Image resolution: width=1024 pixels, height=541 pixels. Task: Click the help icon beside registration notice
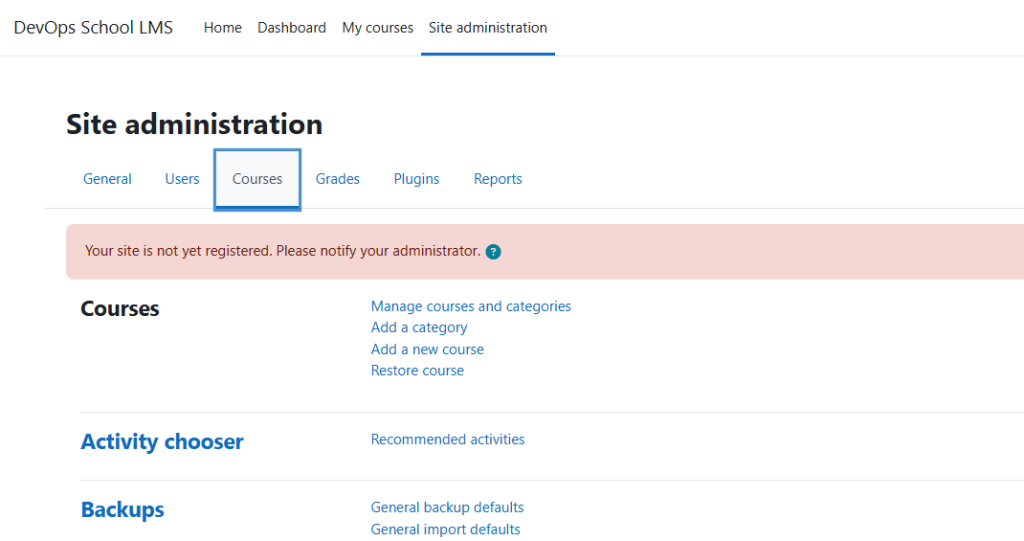[x=493, y=252]
